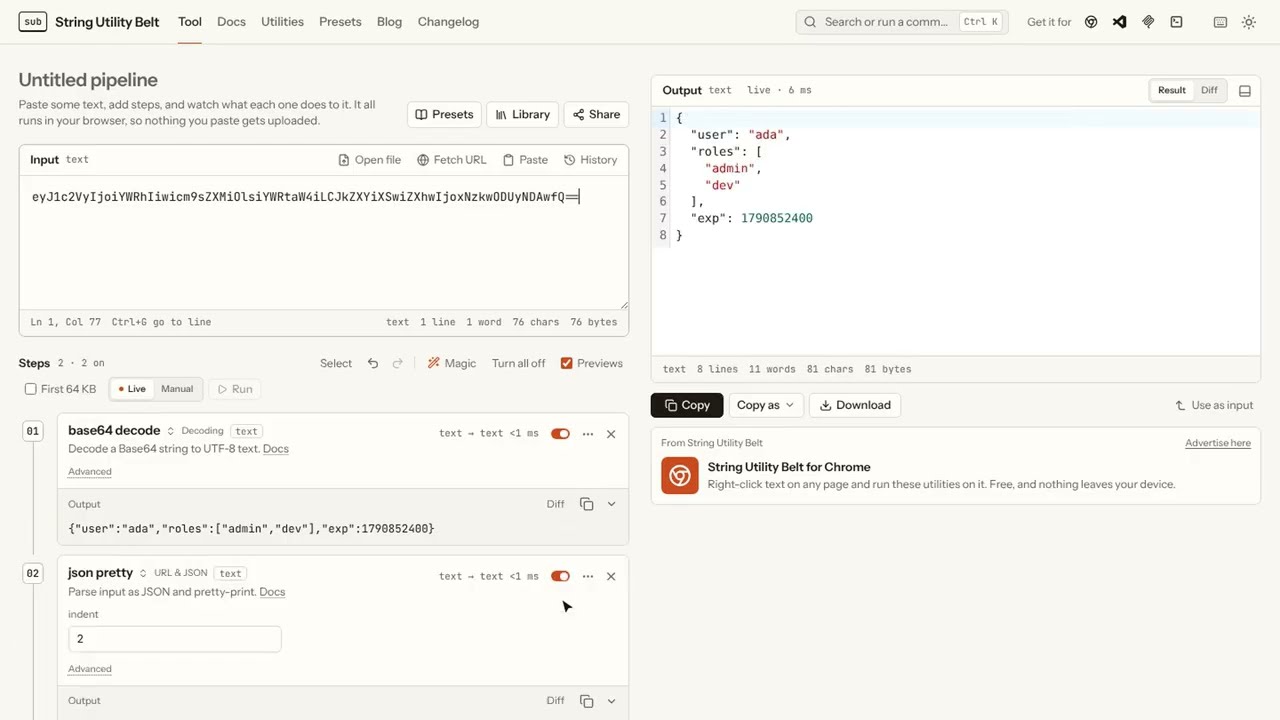The width and height of the screenshot is (1280, 720).
Task: Click Use as input
Action: point(1214,405)
